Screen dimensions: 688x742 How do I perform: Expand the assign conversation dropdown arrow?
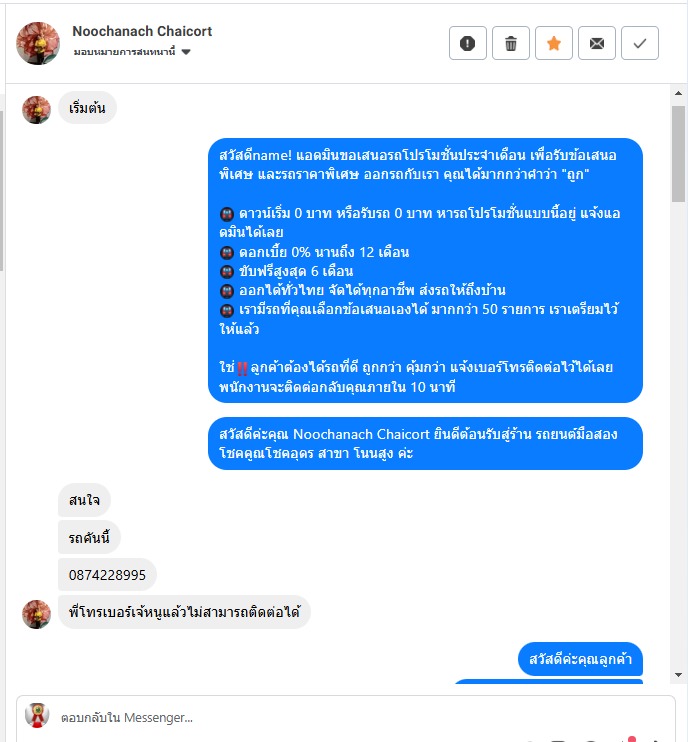(186, 52)
